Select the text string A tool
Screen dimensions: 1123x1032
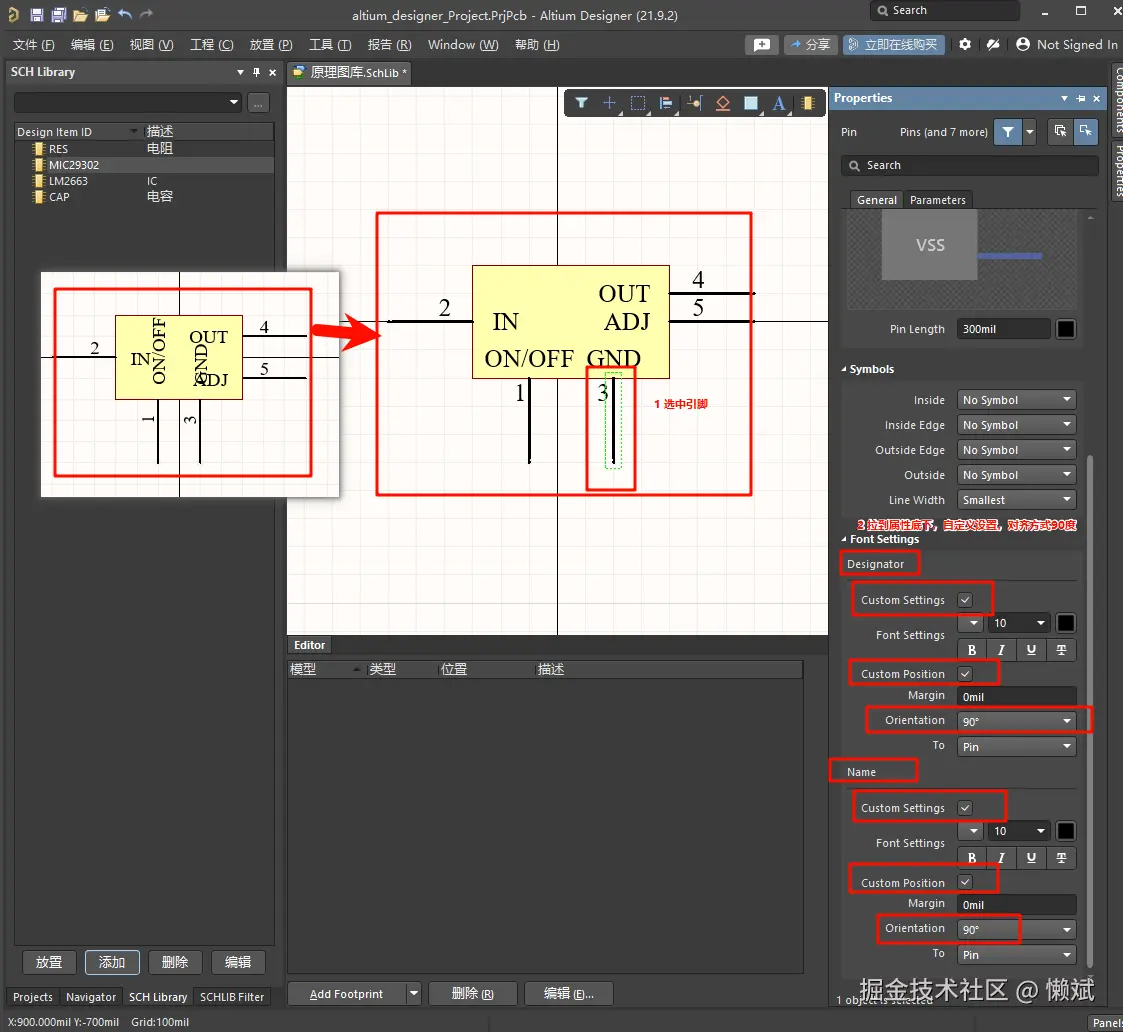779,103
